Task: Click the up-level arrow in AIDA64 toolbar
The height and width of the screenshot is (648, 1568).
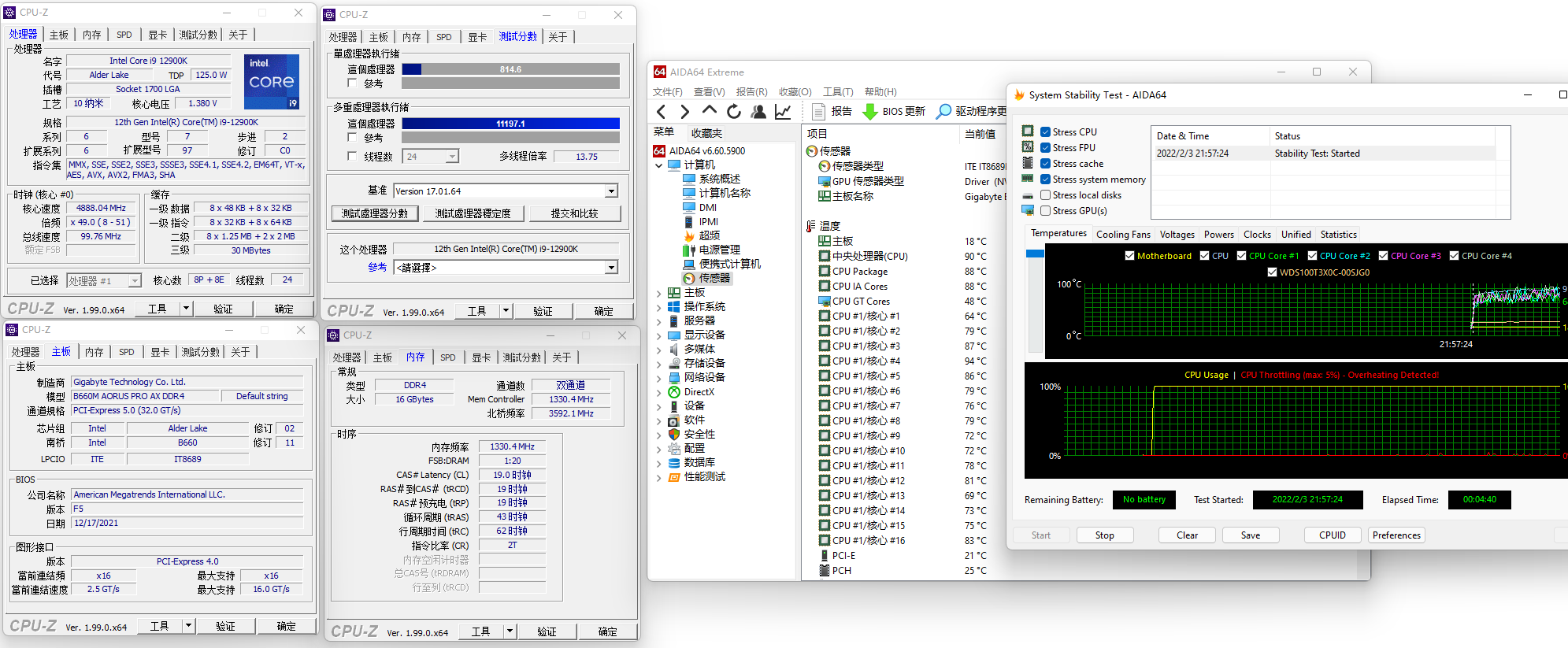Action: [710, 111]
